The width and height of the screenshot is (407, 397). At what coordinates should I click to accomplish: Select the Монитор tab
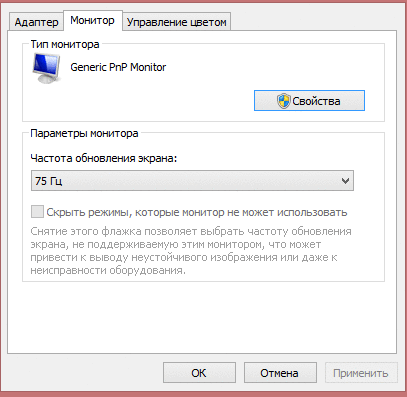(92, 20)
